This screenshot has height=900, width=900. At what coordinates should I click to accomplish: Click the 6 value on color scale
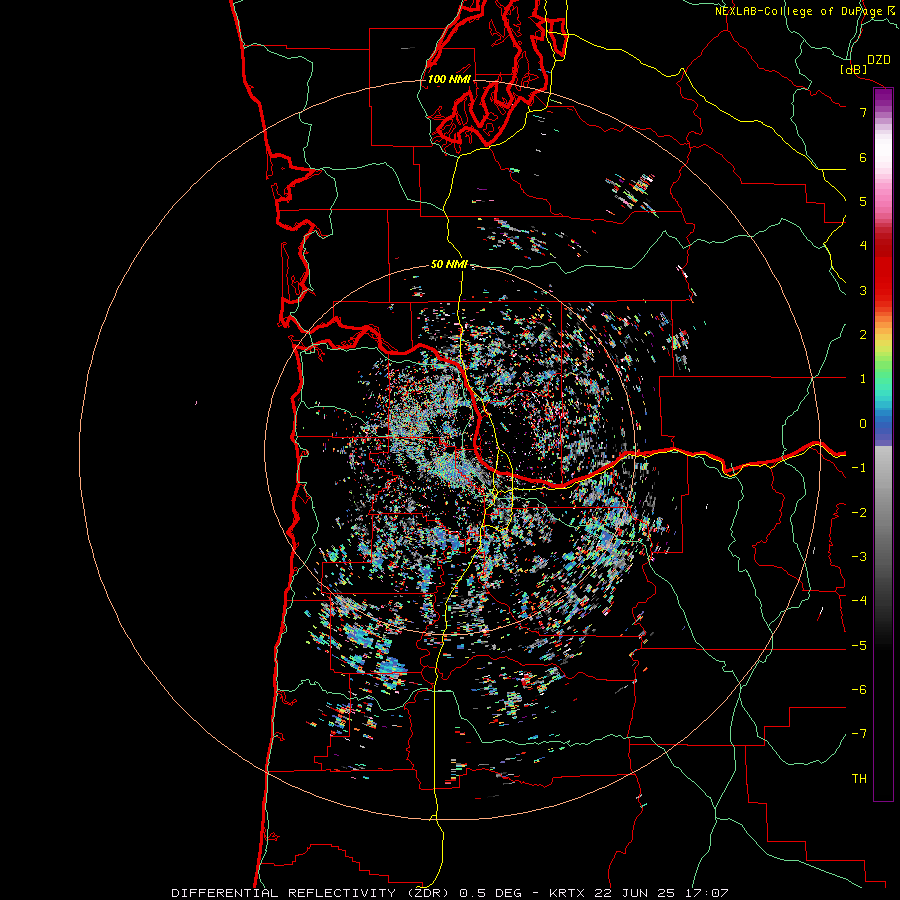point(863,157)
